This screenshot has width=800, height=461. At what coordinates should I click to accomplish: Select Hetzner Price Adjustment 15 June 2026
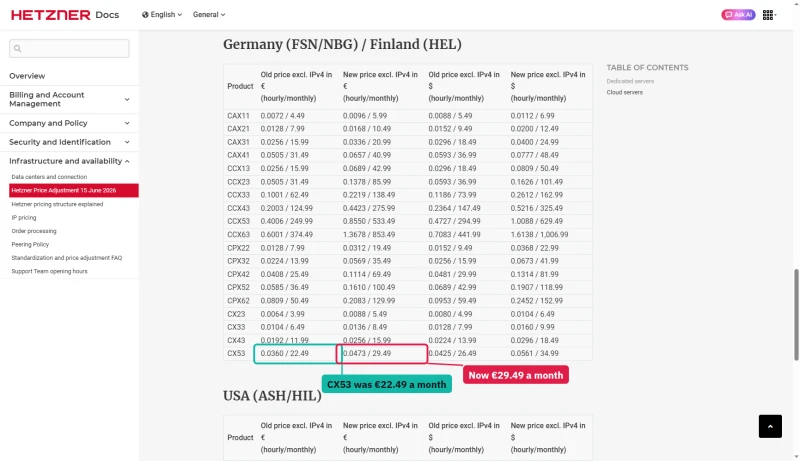pyautogui.click(x=74, y=190)
